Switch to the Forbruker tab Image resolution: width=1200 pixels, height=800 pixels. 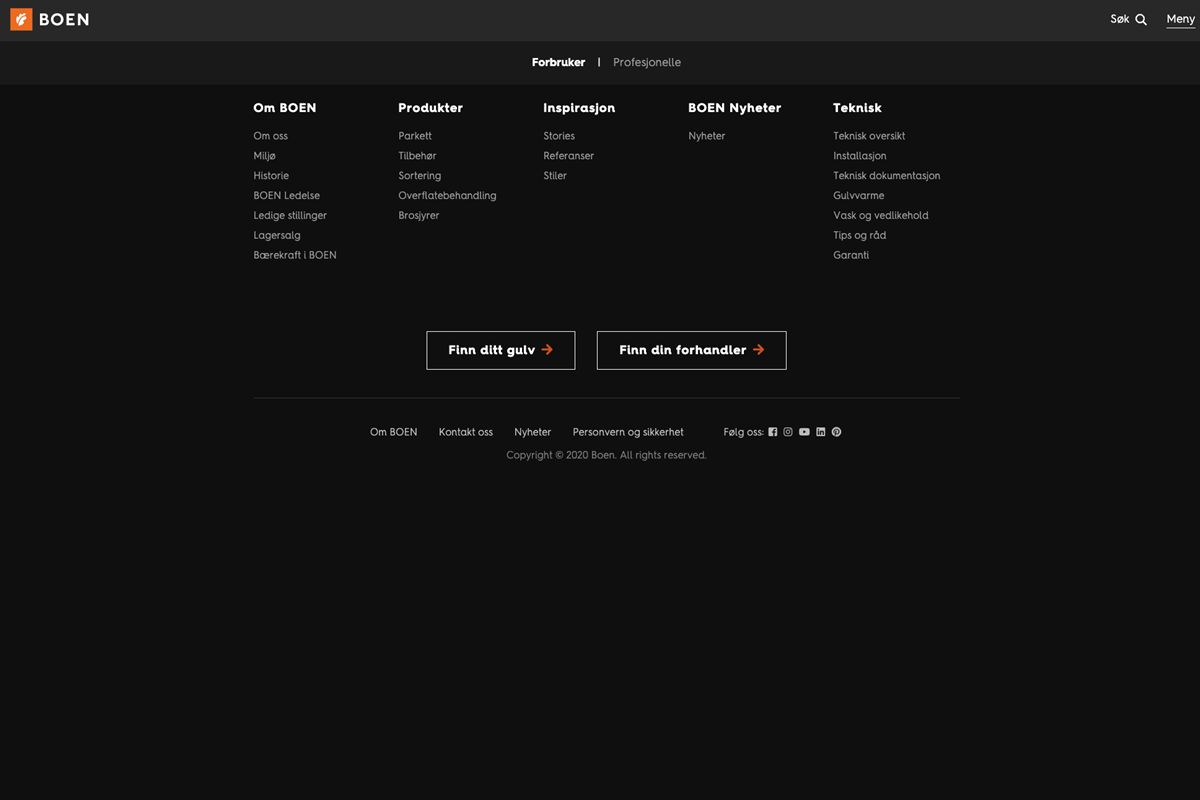(x=558, y=62)
